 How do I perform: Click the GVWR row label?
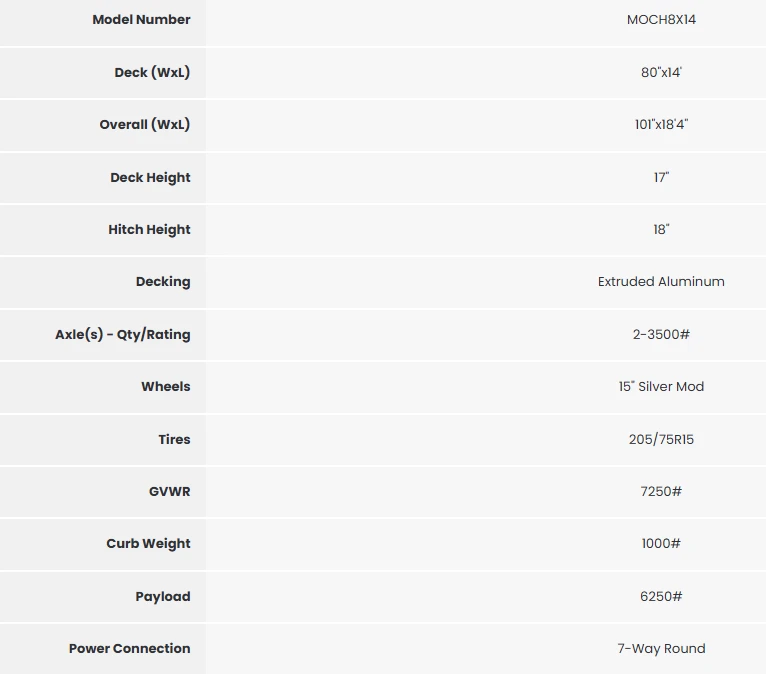tap(169, 491)
